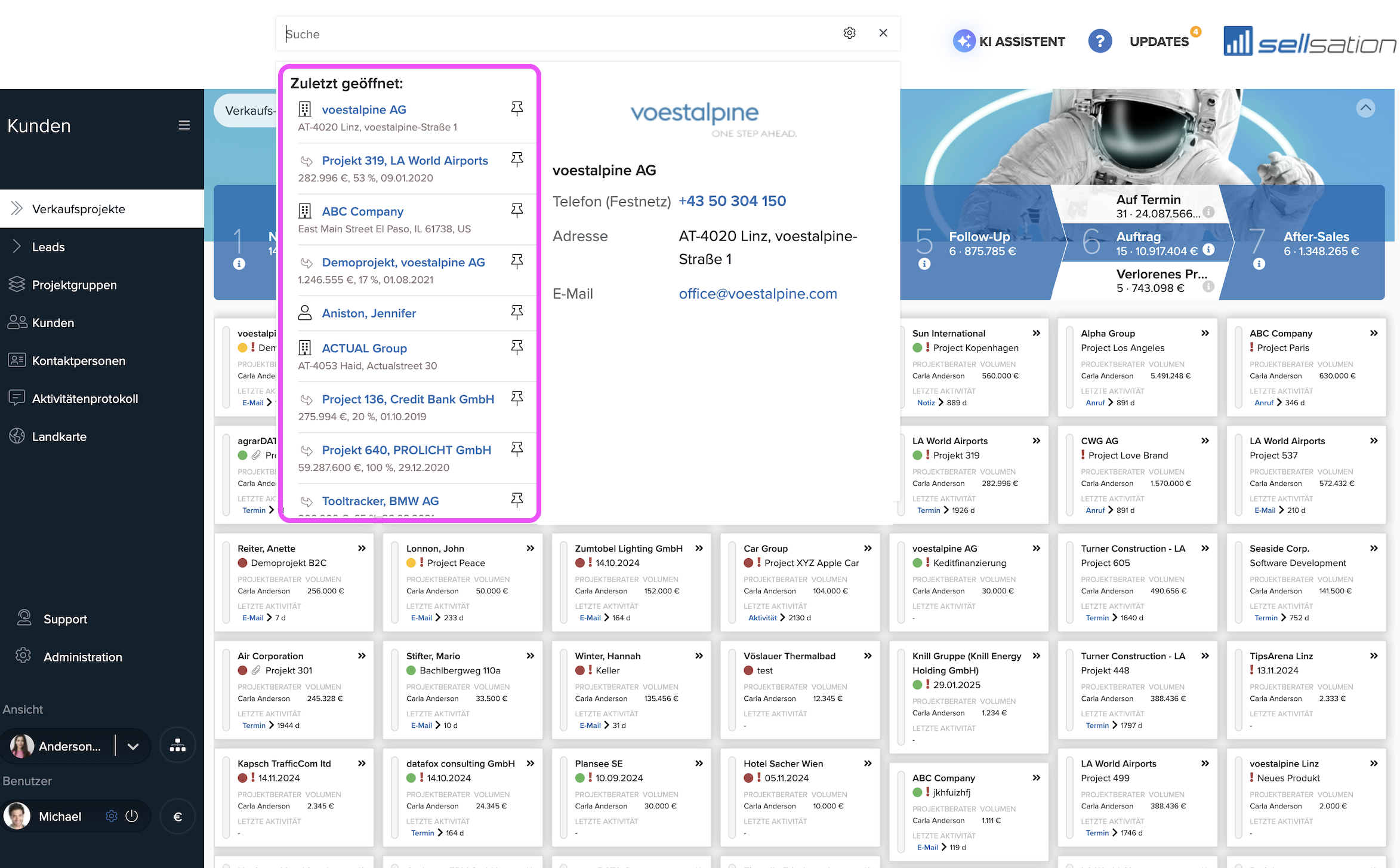
Task: Click the logout power icon
Action: click(x=132, y=816)
